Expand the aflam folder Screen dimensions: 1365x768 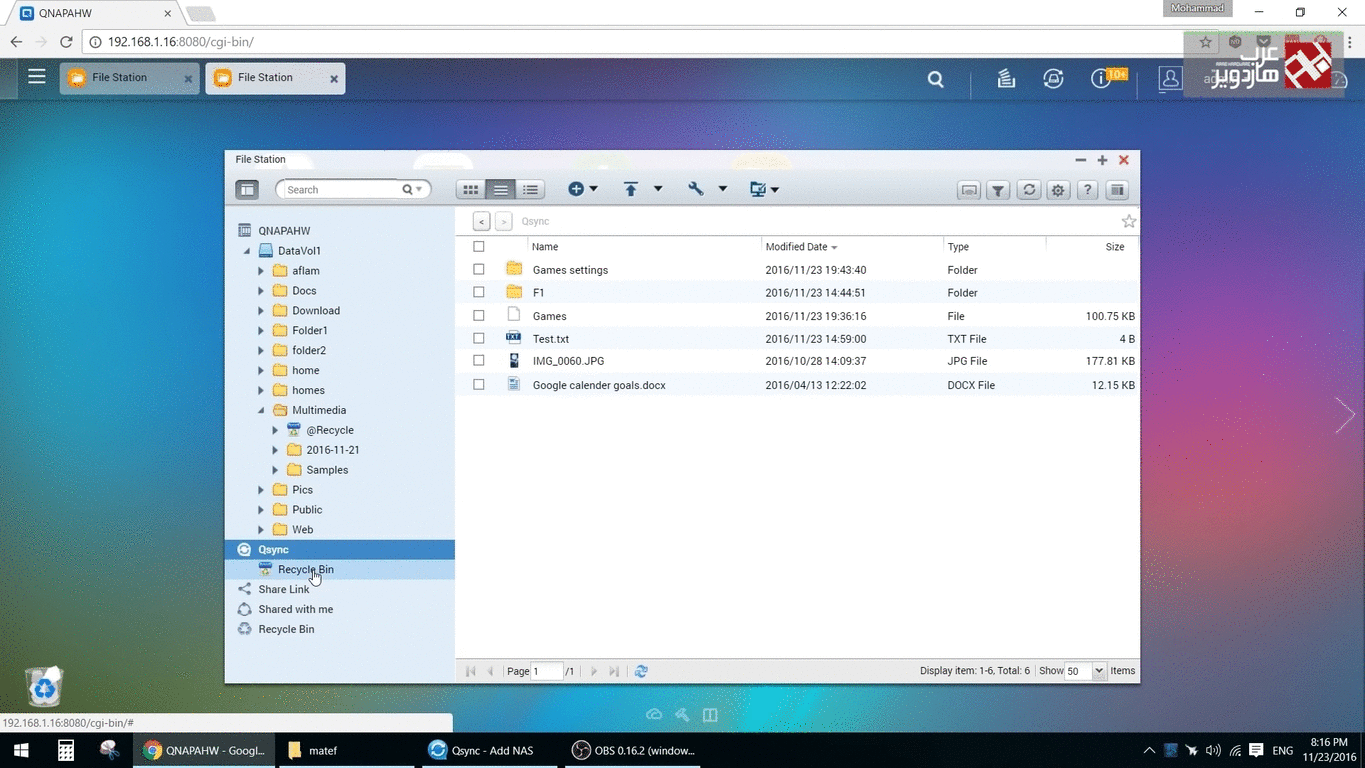pos(261,271)
